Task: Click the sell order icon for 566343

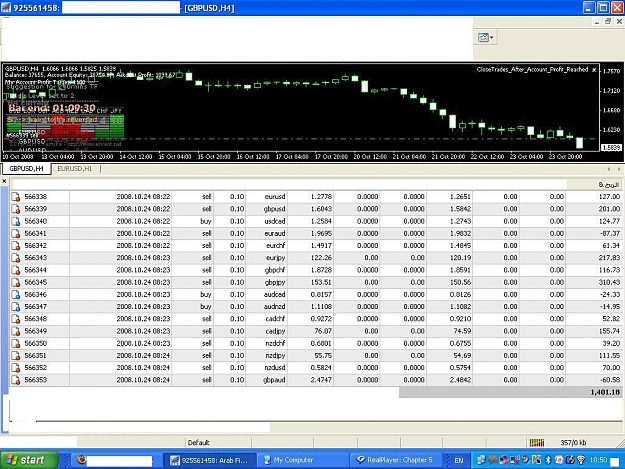Action: click(x=16, y=258)
